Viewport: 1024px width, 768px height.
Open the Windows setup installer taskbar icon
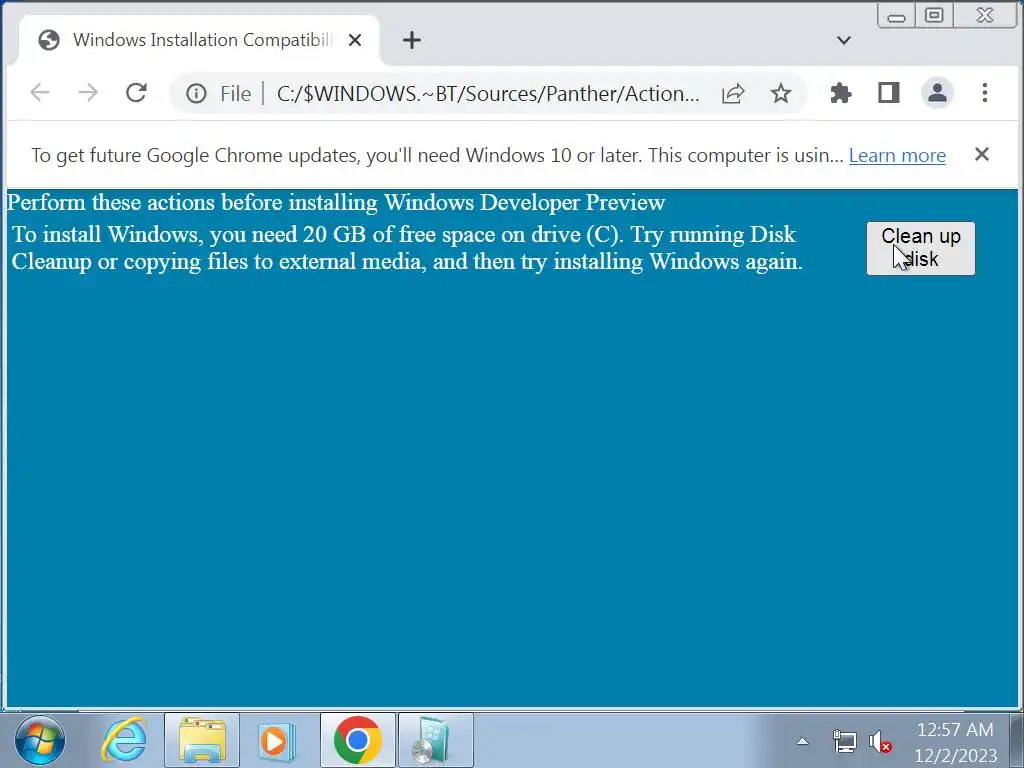(436, 740)
